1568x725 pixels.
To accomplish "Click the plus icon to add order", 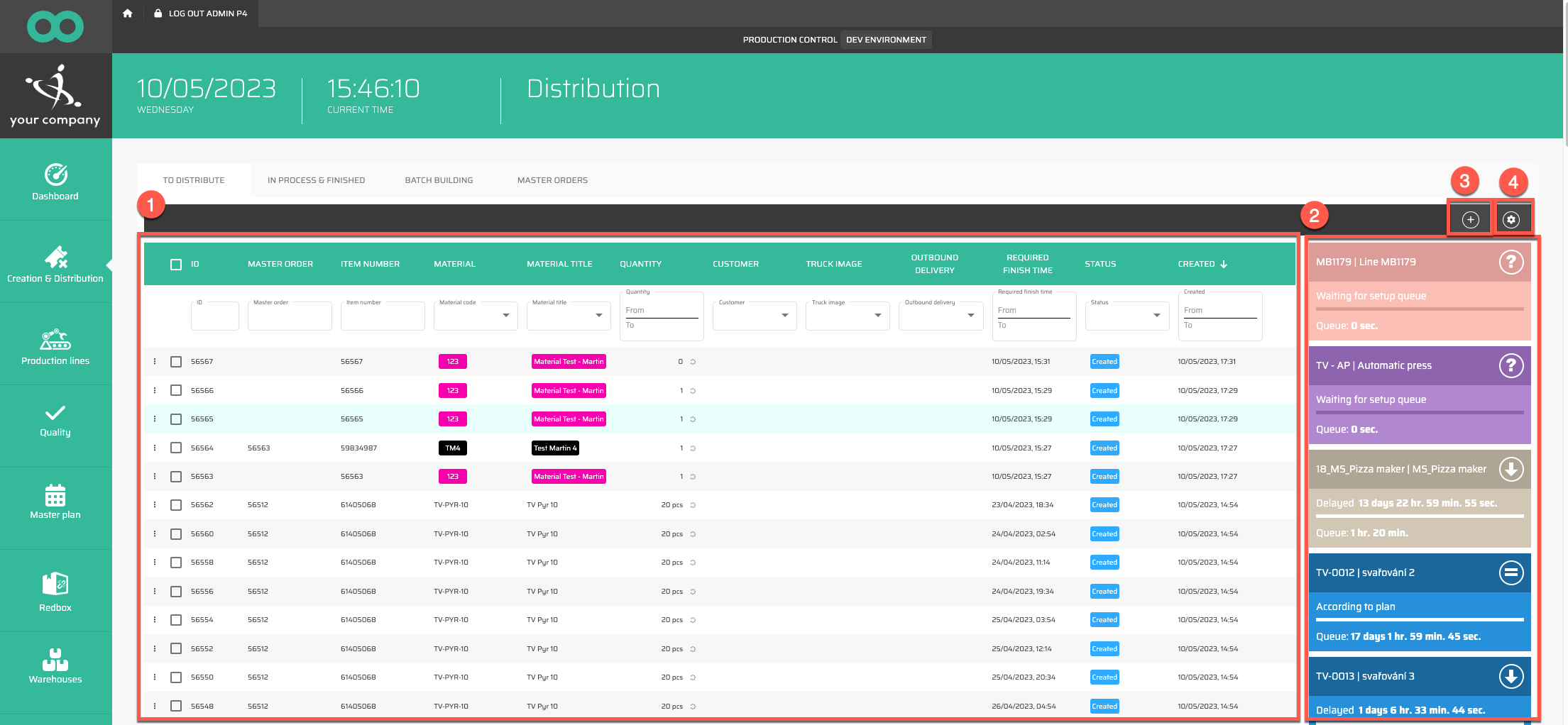I will point(1470,220).
